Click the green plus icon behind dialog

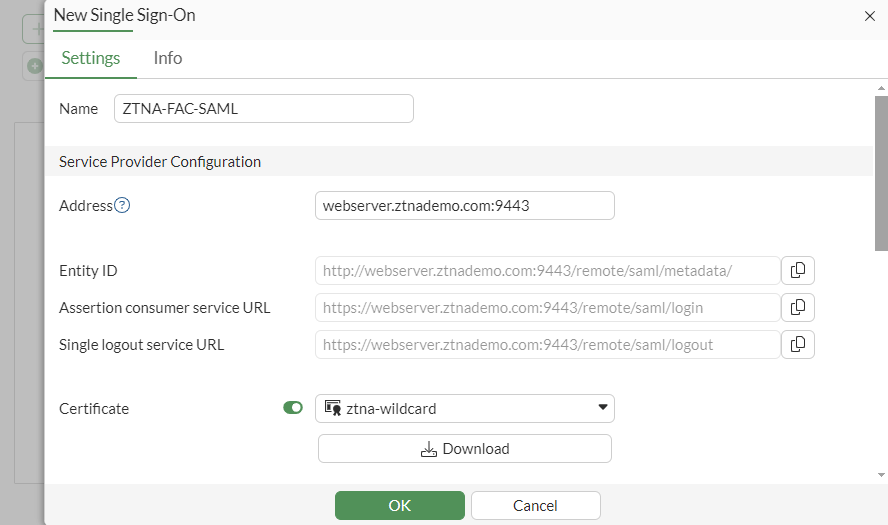(36, 66)
